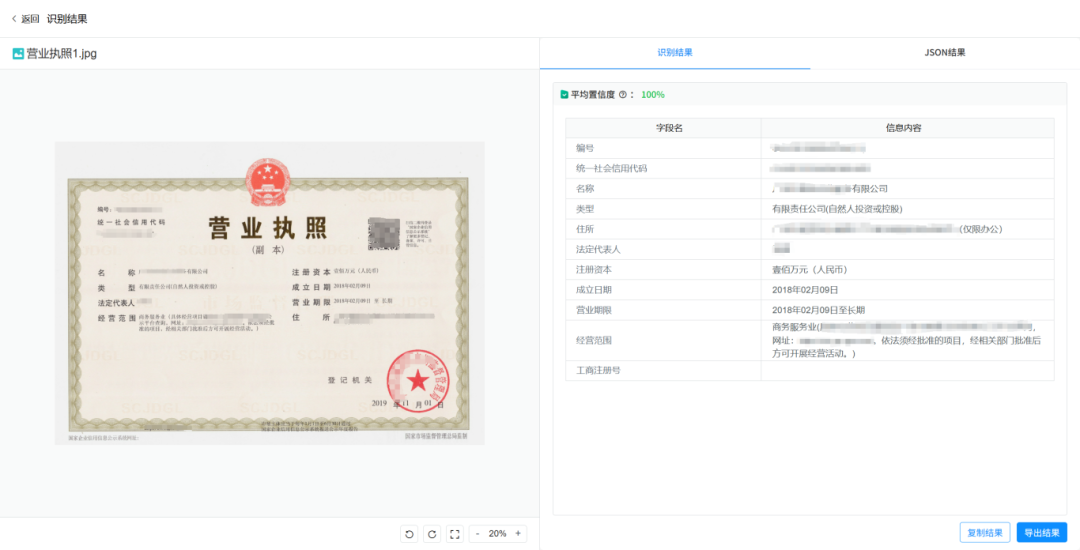Click the green icon before 平均置信度
The height and width of the screenshot is (550, 1080).
pos(564,95)
